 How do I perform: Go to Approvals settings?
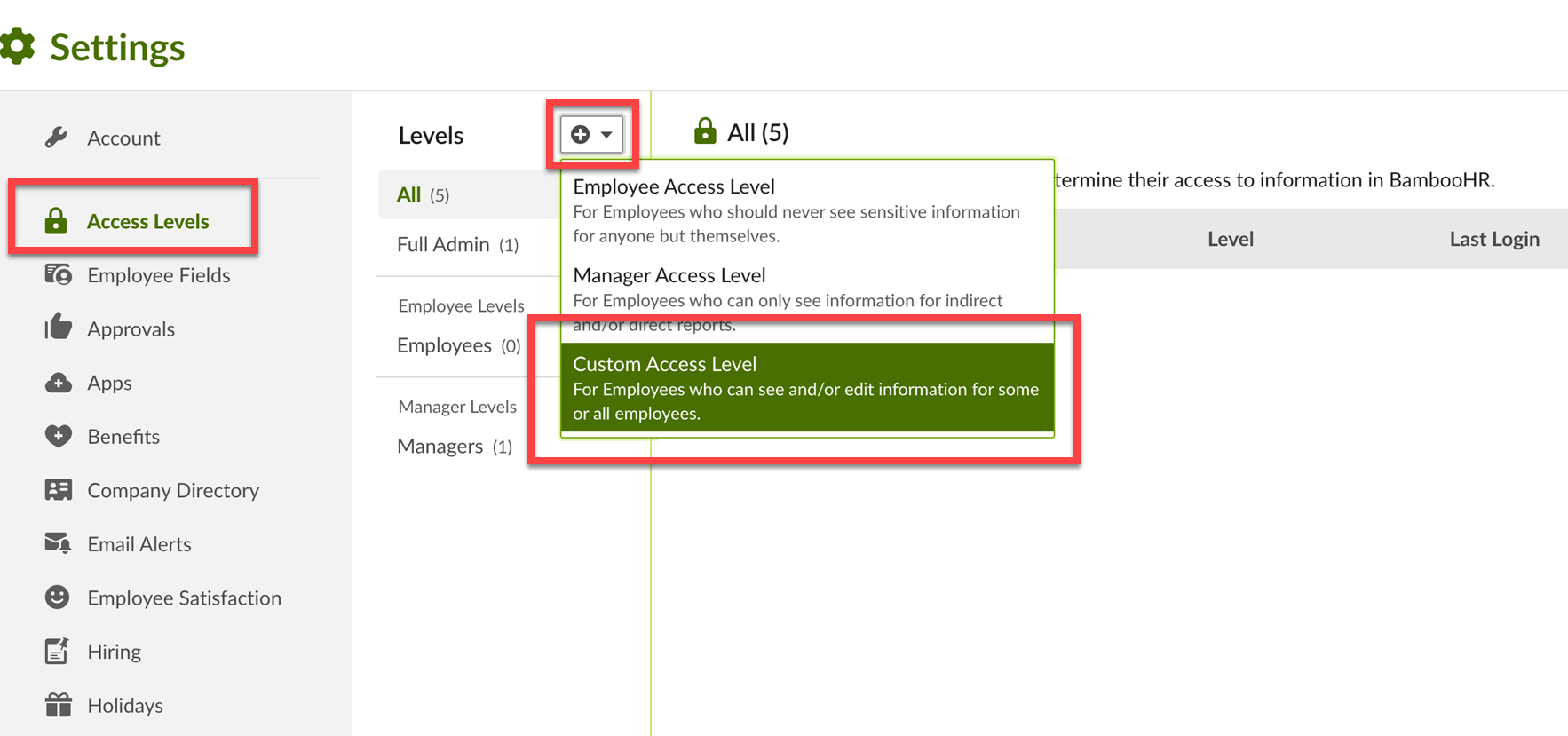pos(131,328)
